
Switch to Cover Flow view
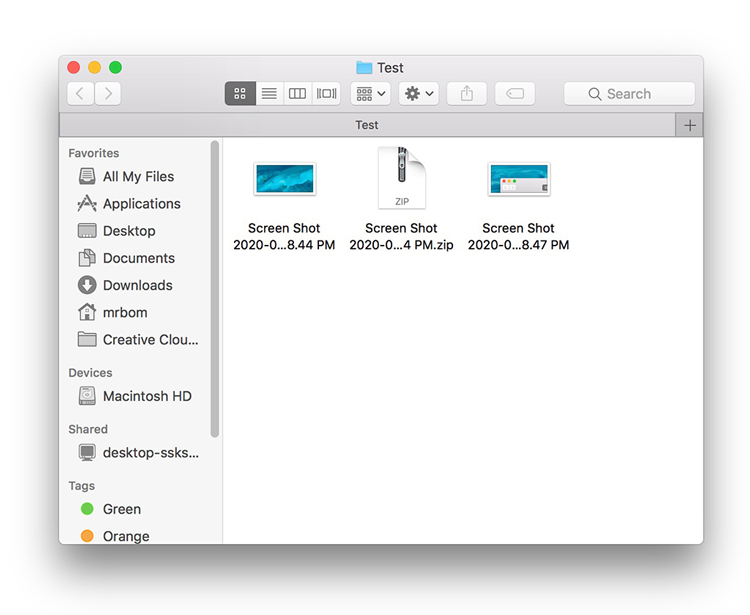[x=326, y=93]
